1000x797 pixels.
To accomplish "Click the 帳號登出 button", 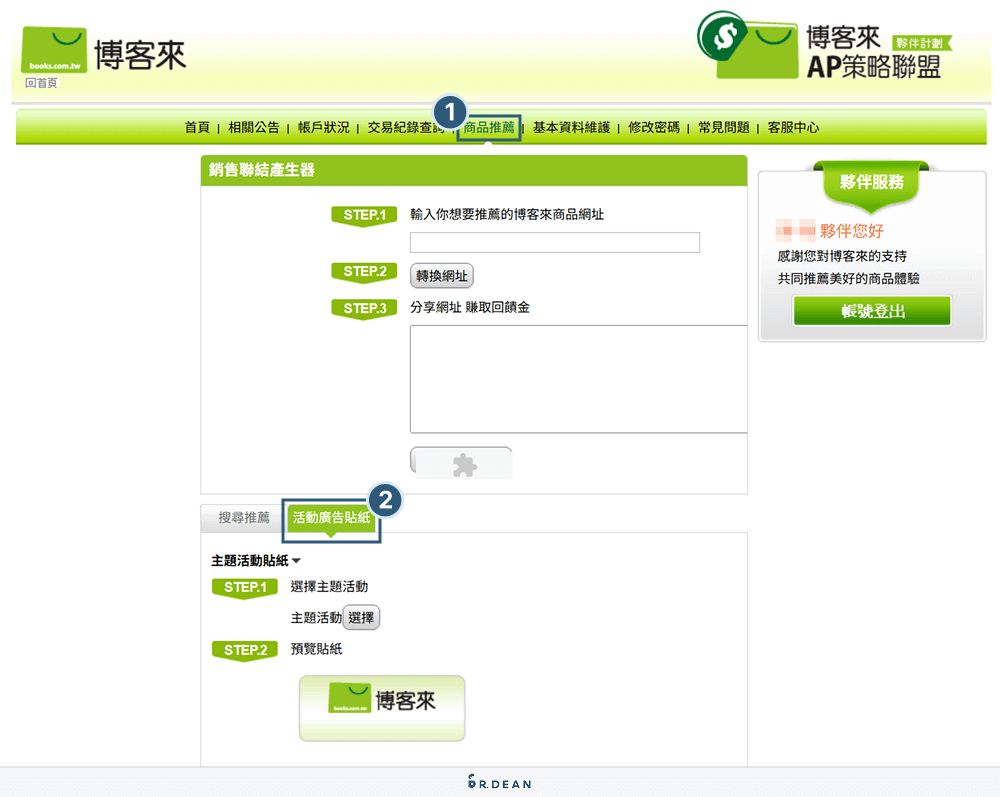I will 871,311.
